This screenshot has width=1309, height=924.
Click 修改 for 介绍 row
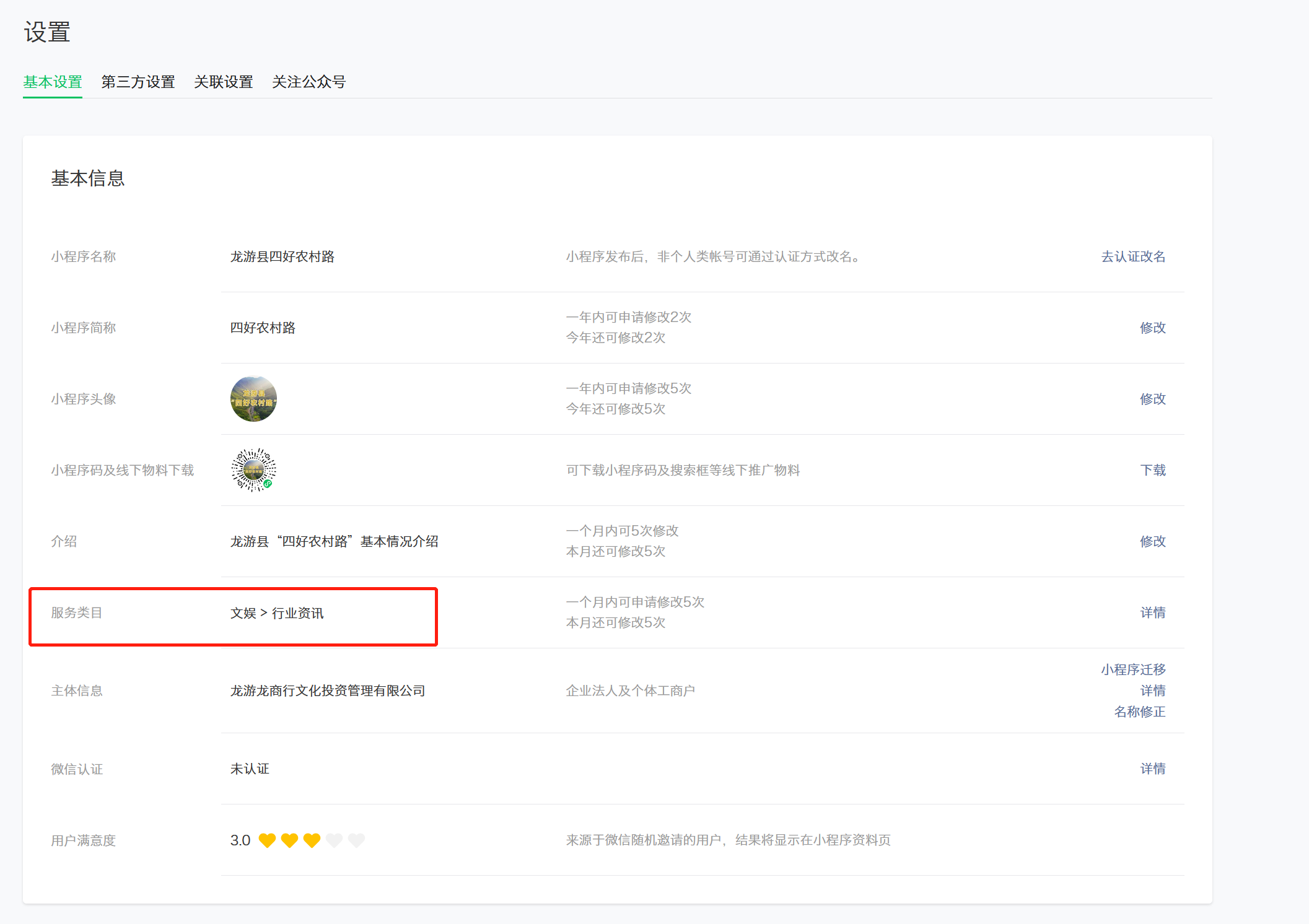click(x=1152, y=541)
